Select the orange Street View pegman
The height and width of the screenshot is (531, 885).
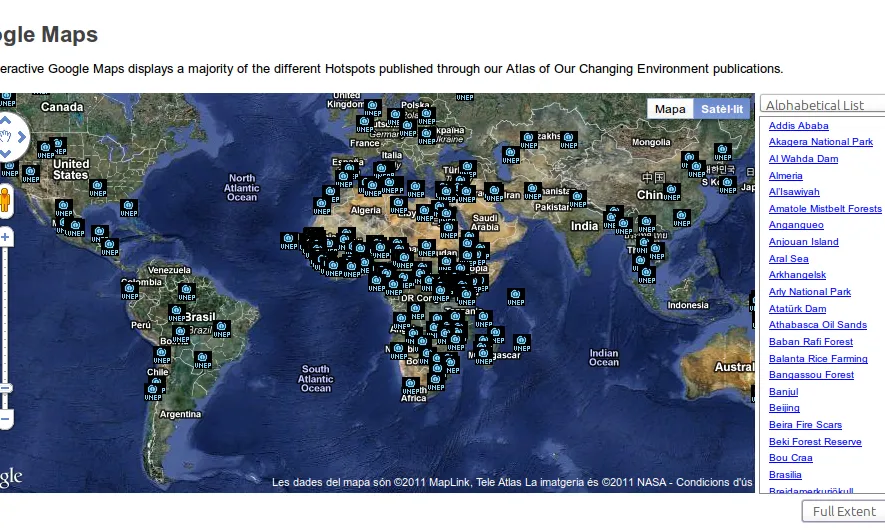(x=5, y=200)
